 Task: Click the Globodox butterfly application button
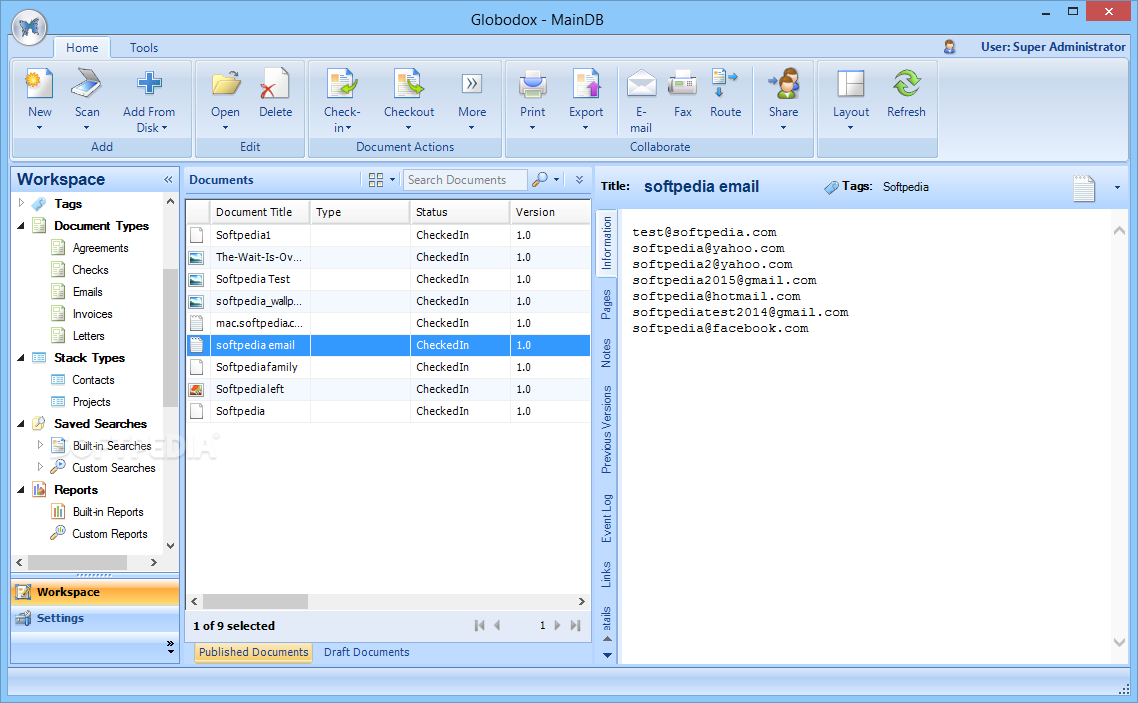[29, 28]
